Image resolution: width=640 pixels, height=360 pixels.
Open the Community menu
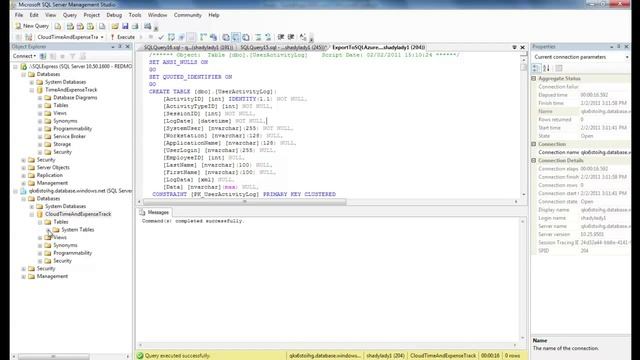(187, 15)
